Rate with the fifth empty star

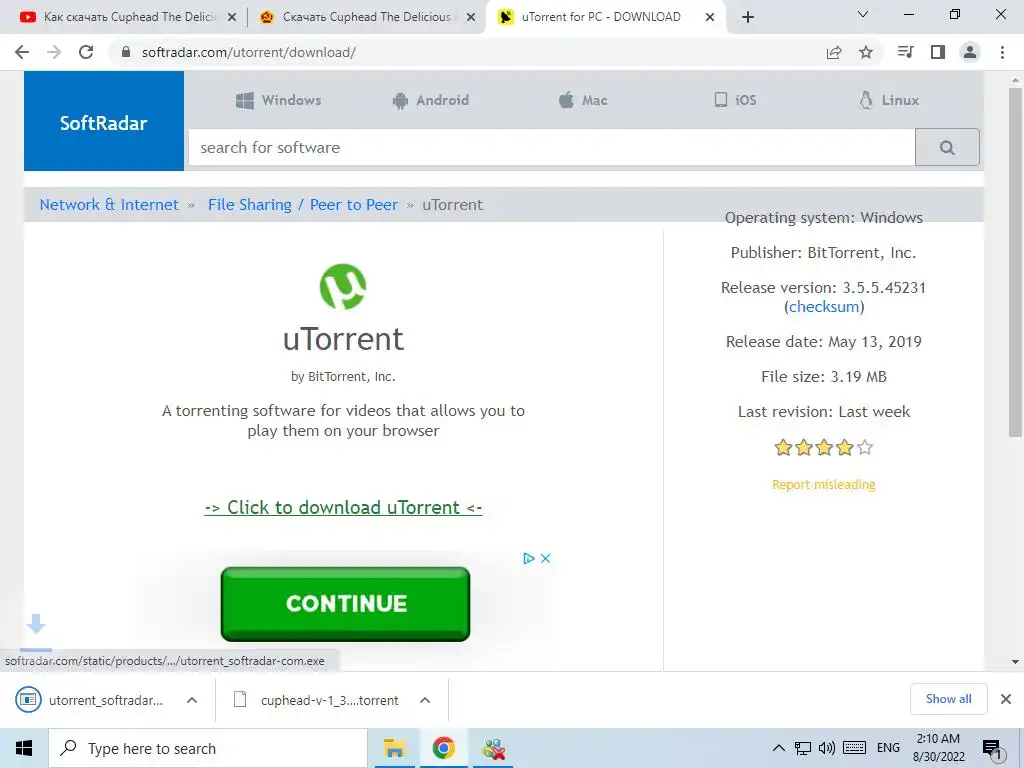tap(865, 447)
